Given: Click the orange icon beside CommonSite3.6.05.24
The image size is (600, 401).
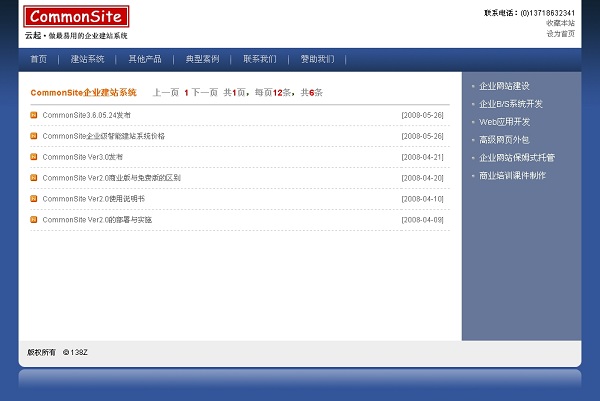Looking at the screenshot, I should pyautogui.click(x=34, y=115).
